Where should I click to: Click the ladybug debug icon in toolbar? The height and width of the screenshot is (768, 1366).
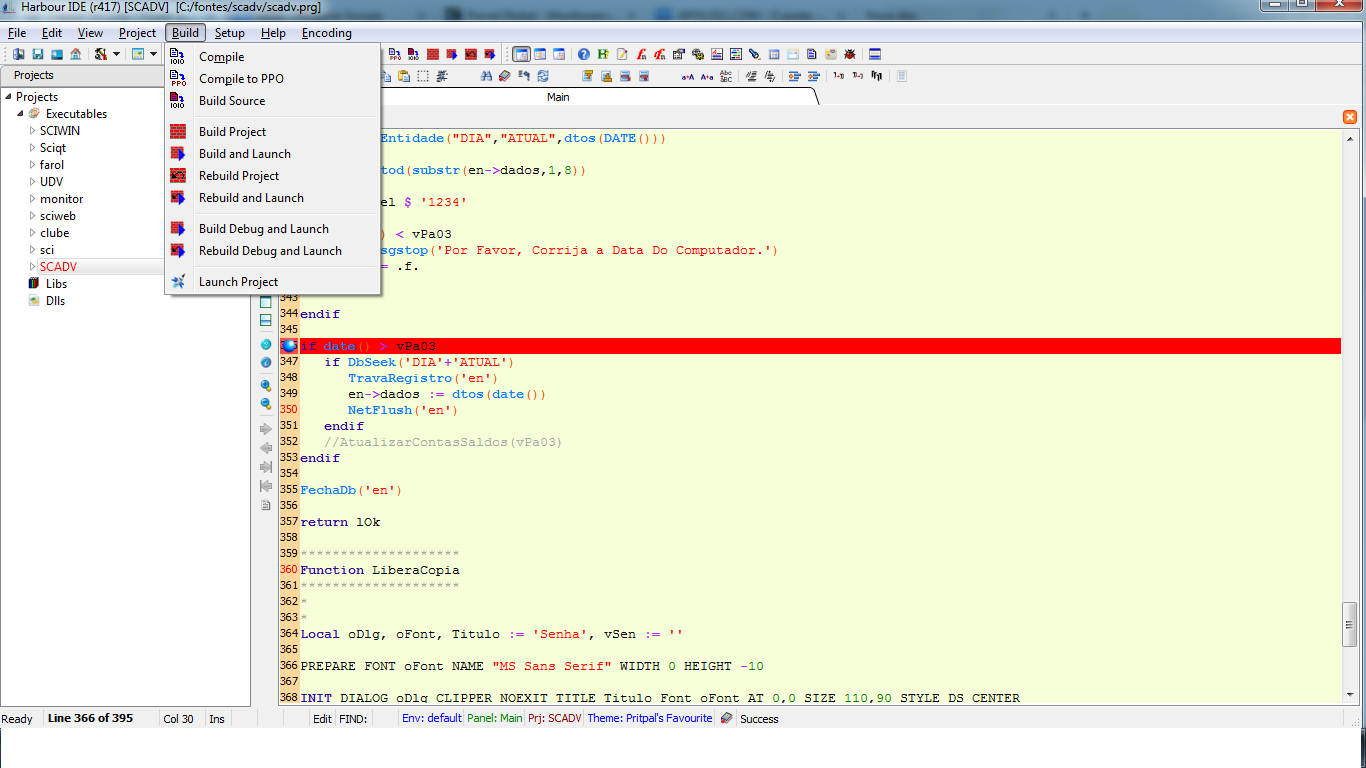850,54
